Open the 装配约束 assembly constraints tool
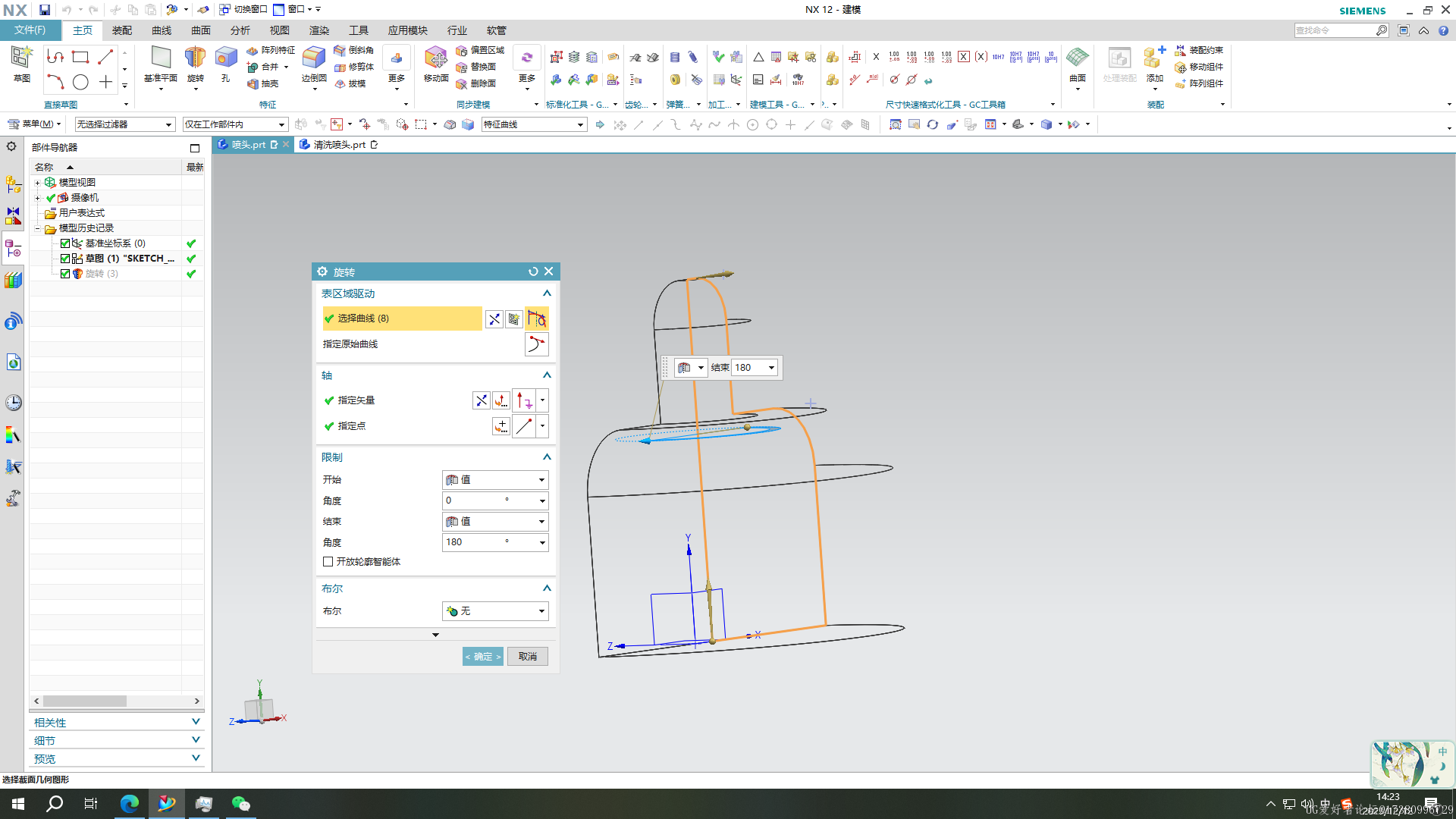Screen dimensions: 1456x819 [1199, 50]
